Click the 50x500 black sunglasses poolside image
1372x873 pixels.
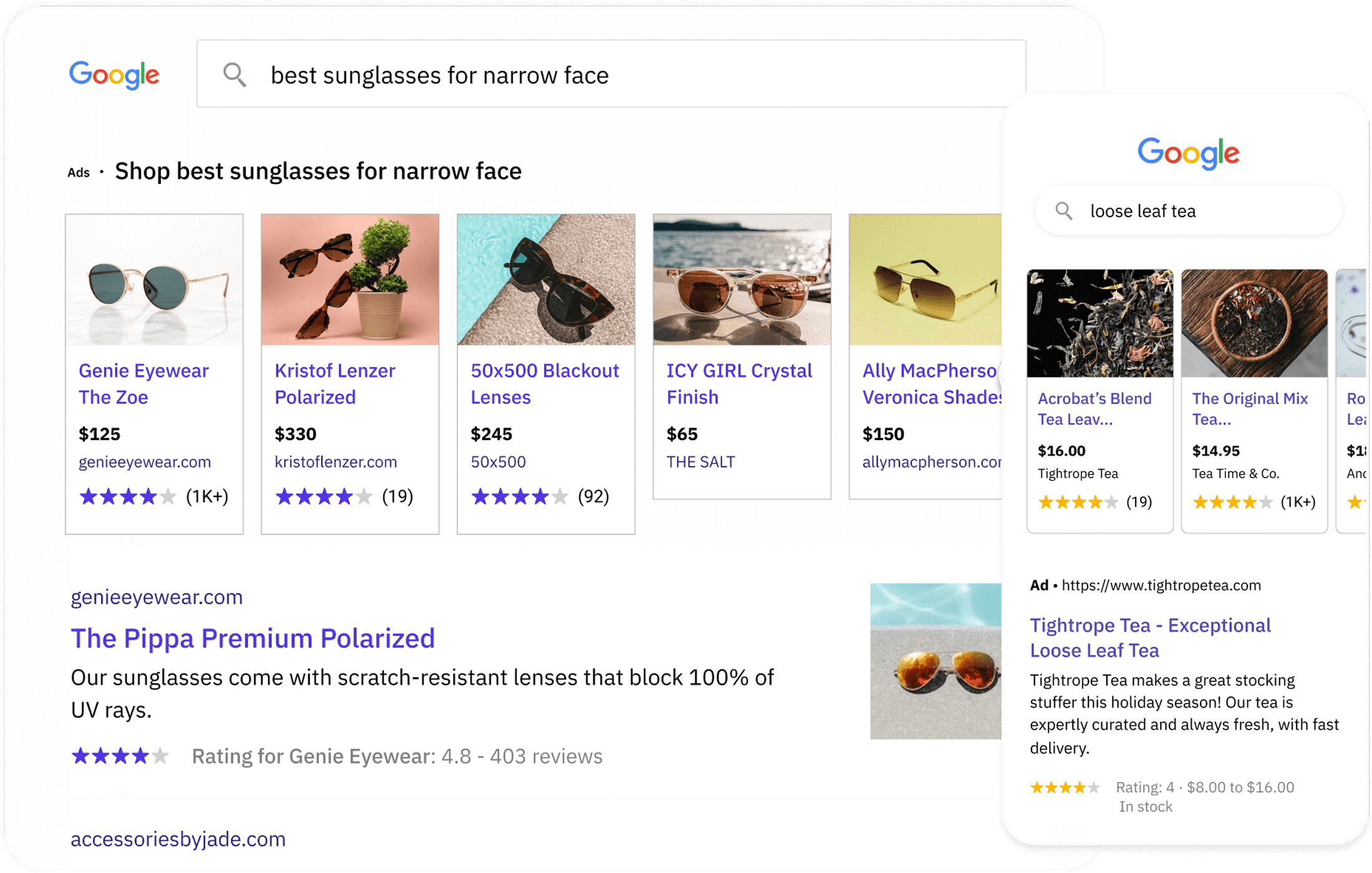[546, 279]
